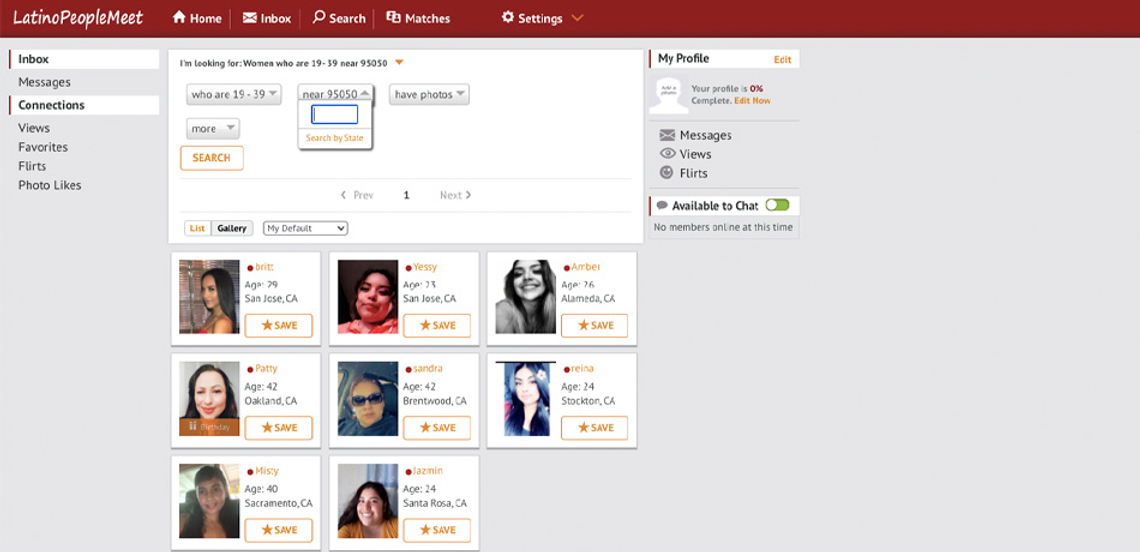
Task: Click the Settings gear icon
Action: pos(507,17)
